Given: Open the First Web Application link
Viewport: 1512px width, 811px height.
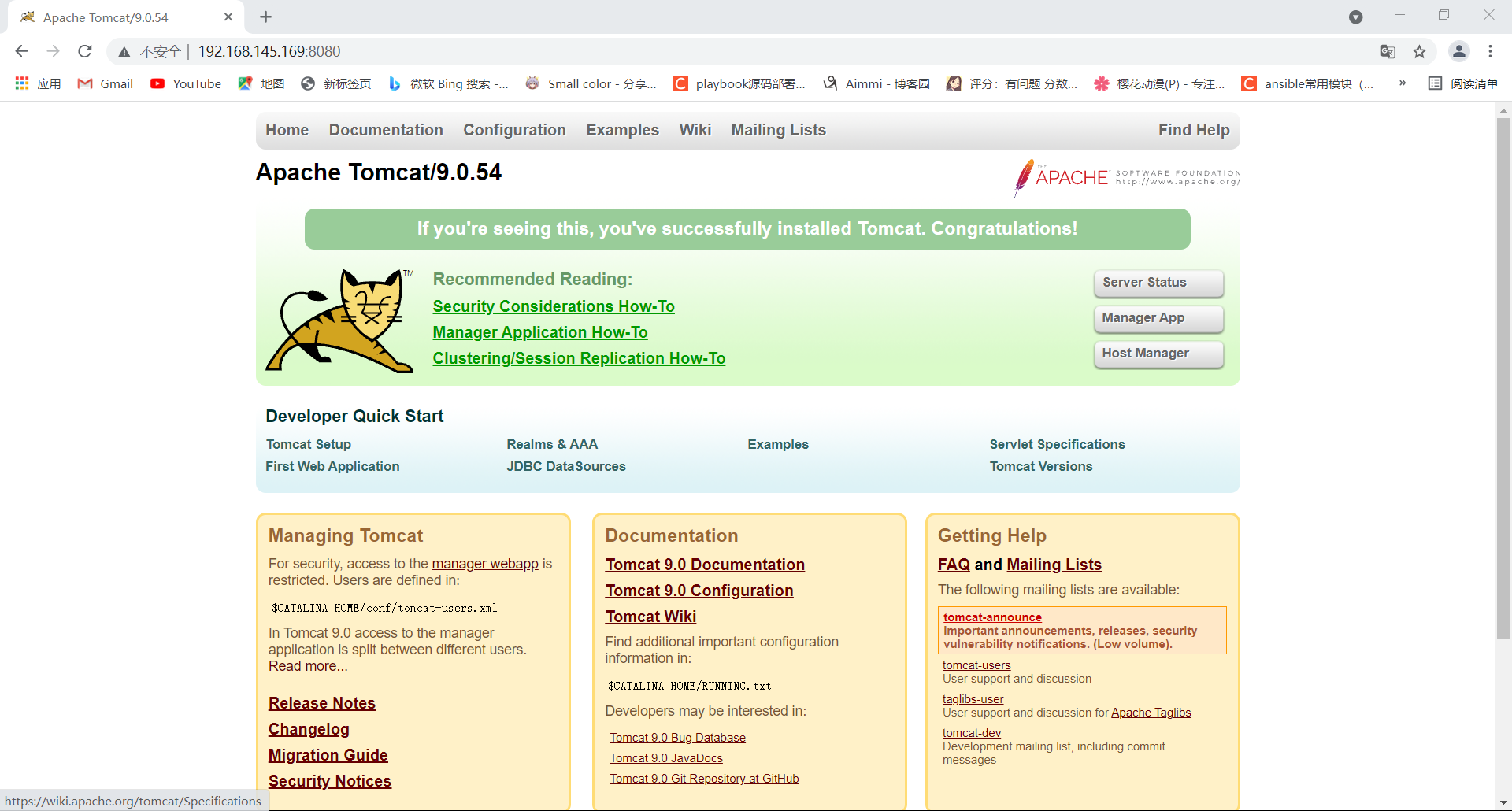Looking at the screenshot, I should pos(332,466).
